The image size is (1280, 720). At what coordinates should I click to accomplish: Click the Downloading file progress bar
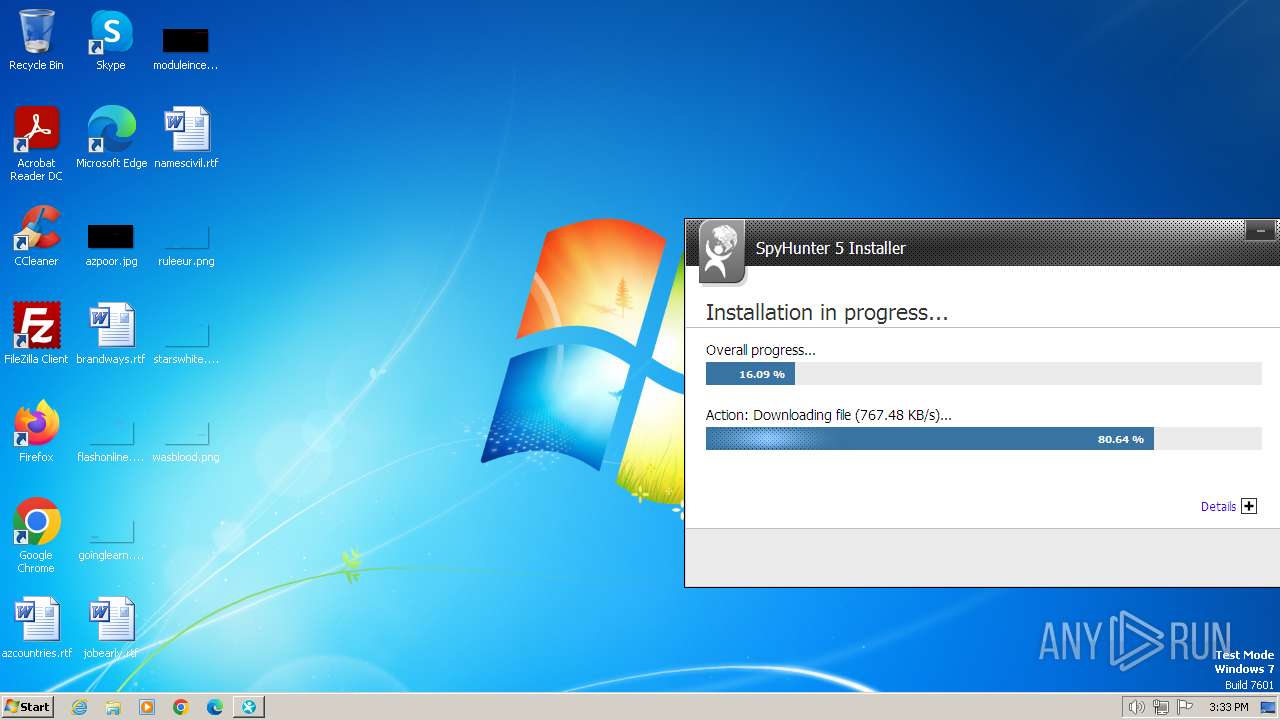(984, 439)
